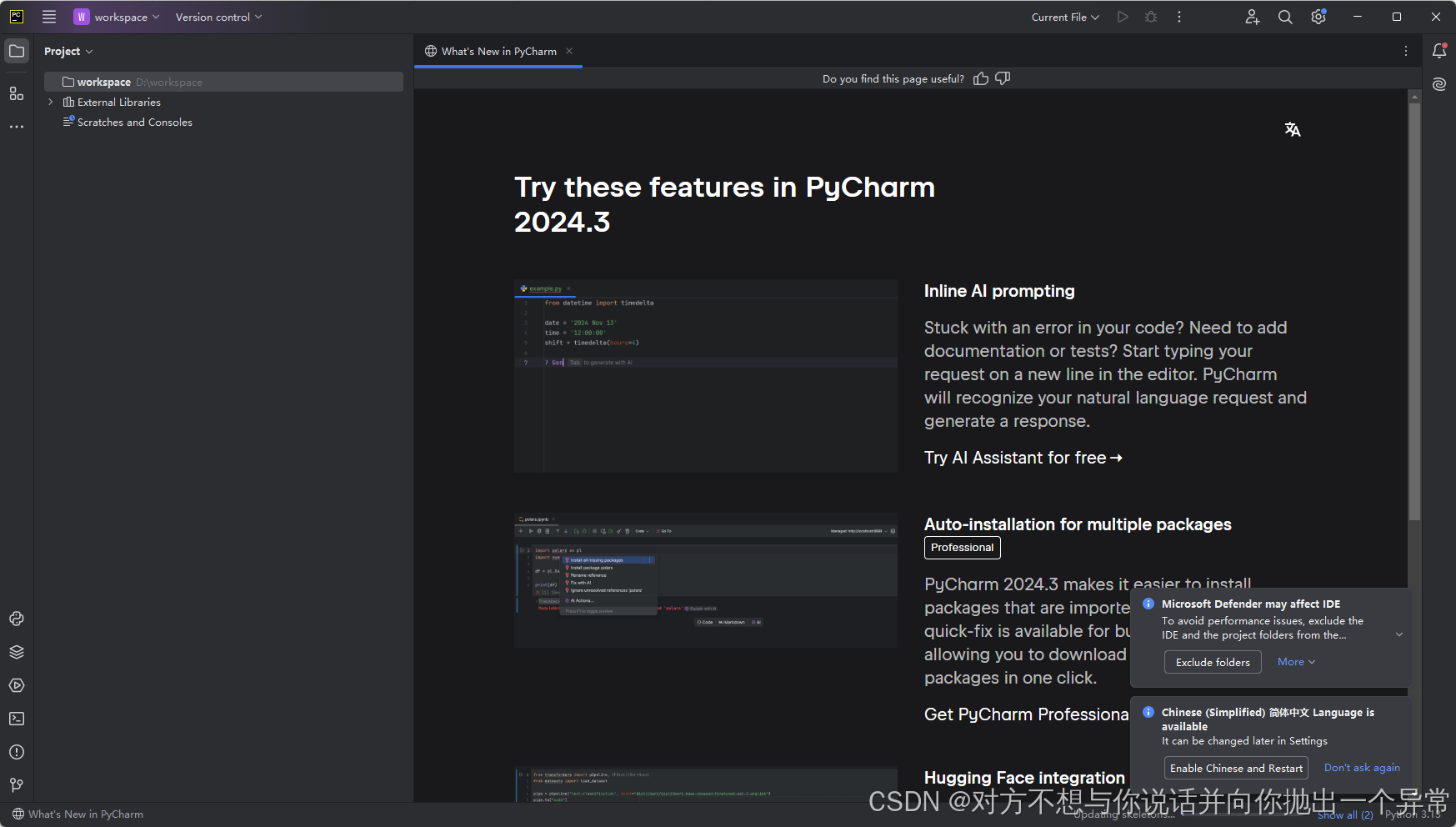Screen dimensions: 1456x827
Task: Open Search Everywhere magnifier
Action: (x=1285, y=17)
